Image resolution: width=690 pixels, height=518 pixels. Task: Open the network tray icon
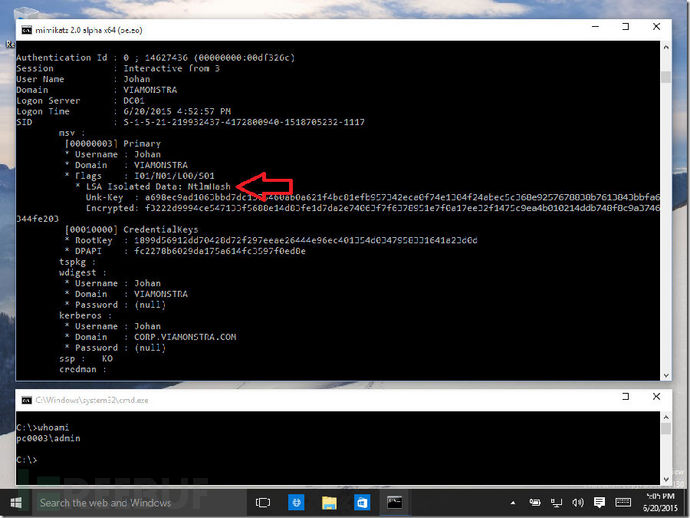click(556, 503)
